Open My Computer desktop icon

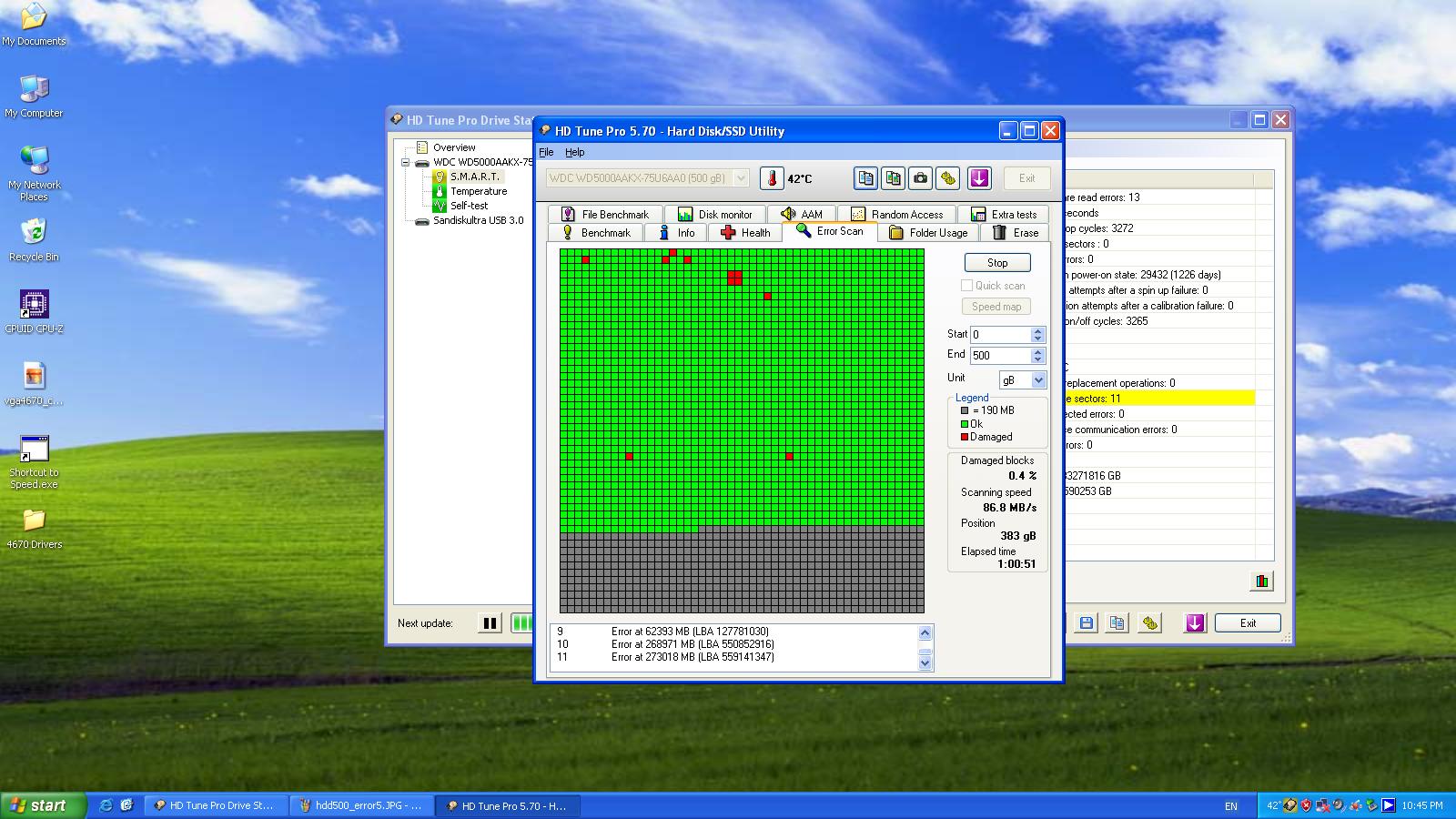tap(34, 96)
